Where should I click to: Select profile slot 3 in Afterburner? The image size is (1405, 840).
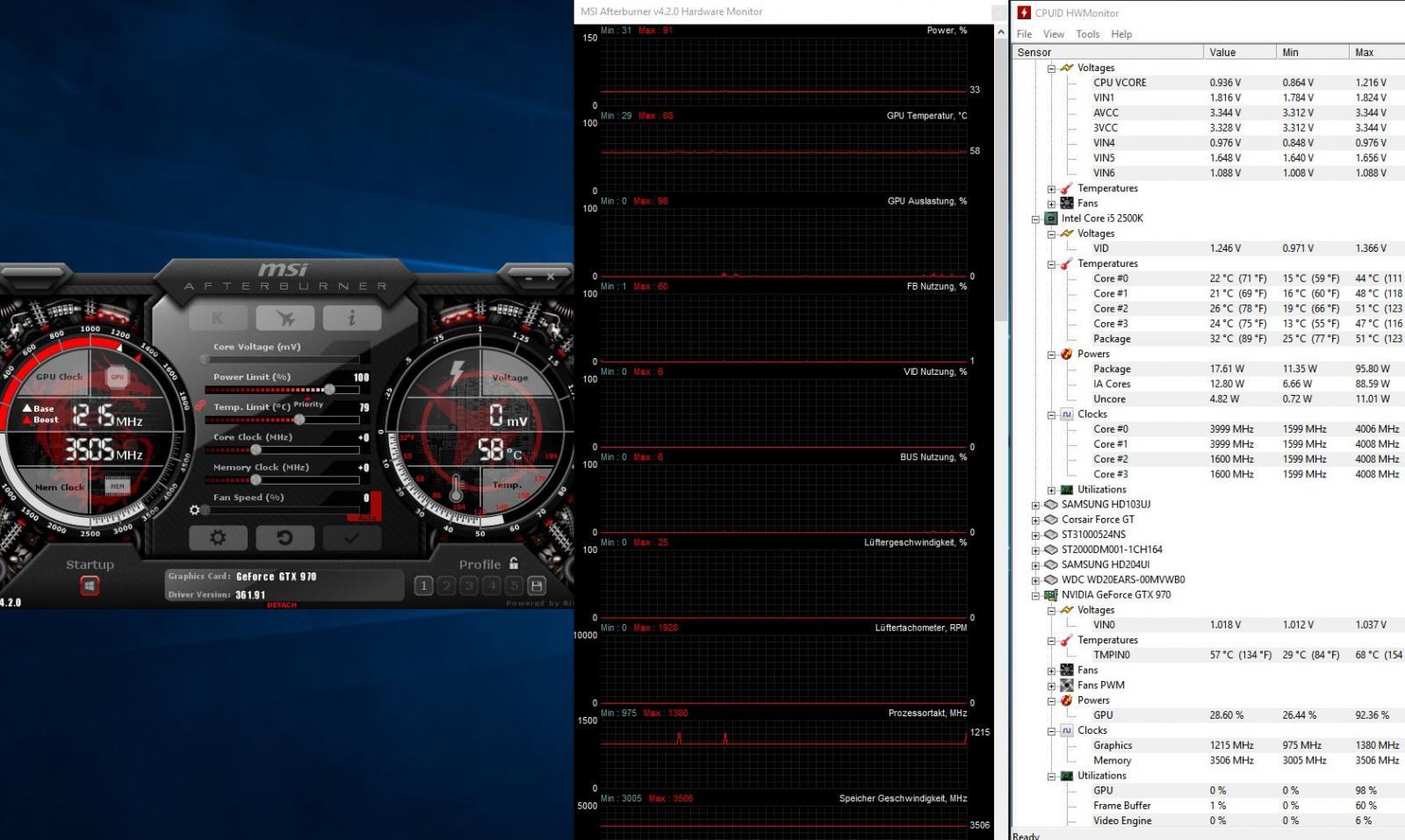click(x=469, y=585)
